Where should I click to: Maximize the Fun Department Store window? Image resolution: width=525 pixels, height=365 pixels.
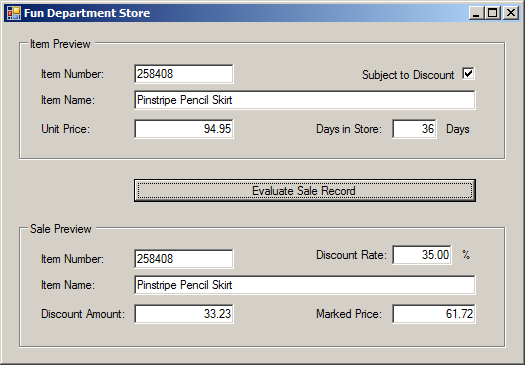coord(492,13)
